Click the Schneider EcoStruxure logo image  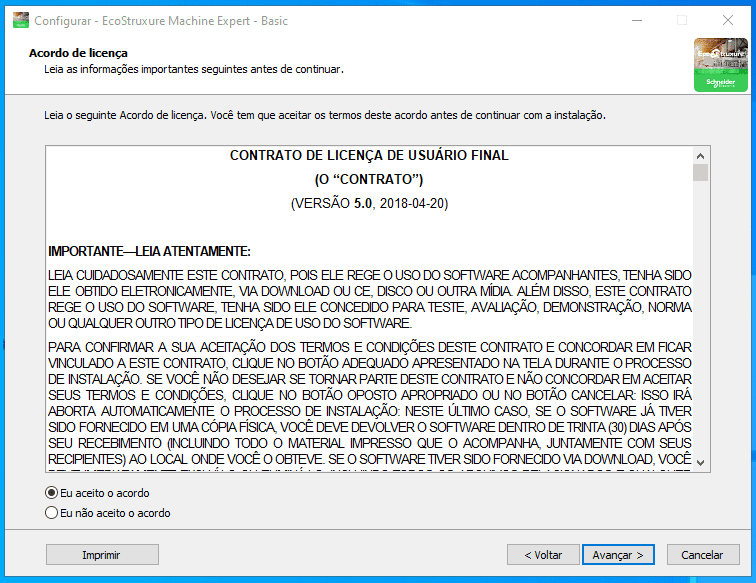click(721, 65)
